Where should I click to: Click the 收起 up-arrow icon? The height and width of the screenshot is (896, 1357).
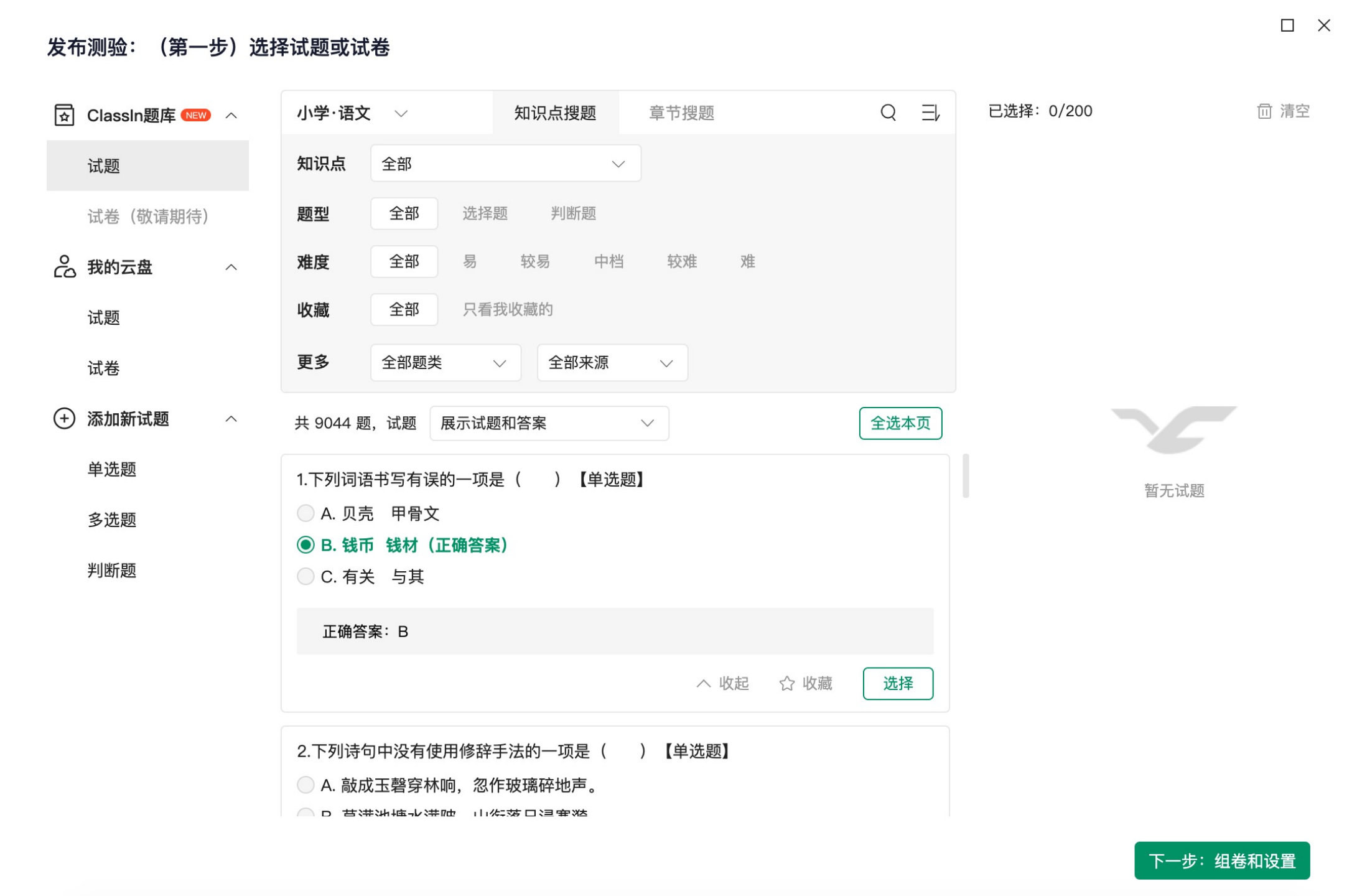tap(703, 683)
